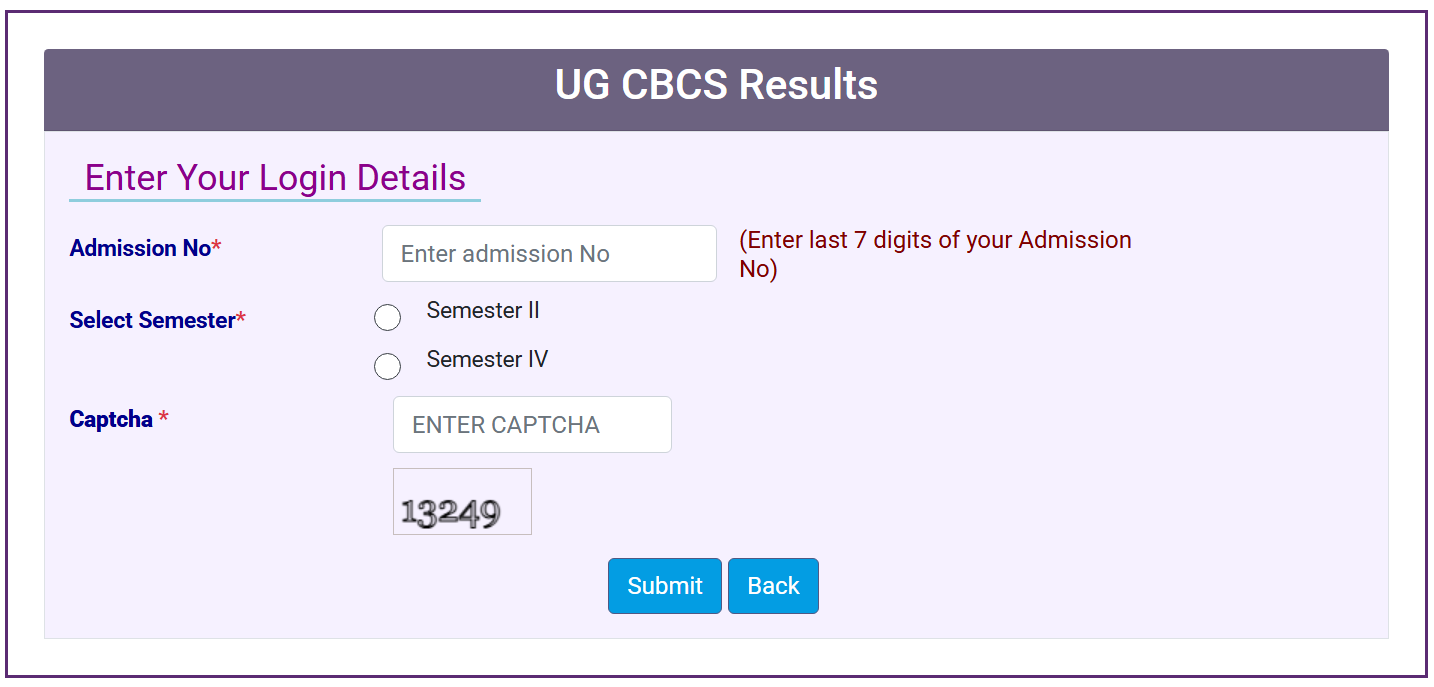Screen dimensions: 1434x687
Task: Select the Semester II radio button
Action: pos(387,317)
